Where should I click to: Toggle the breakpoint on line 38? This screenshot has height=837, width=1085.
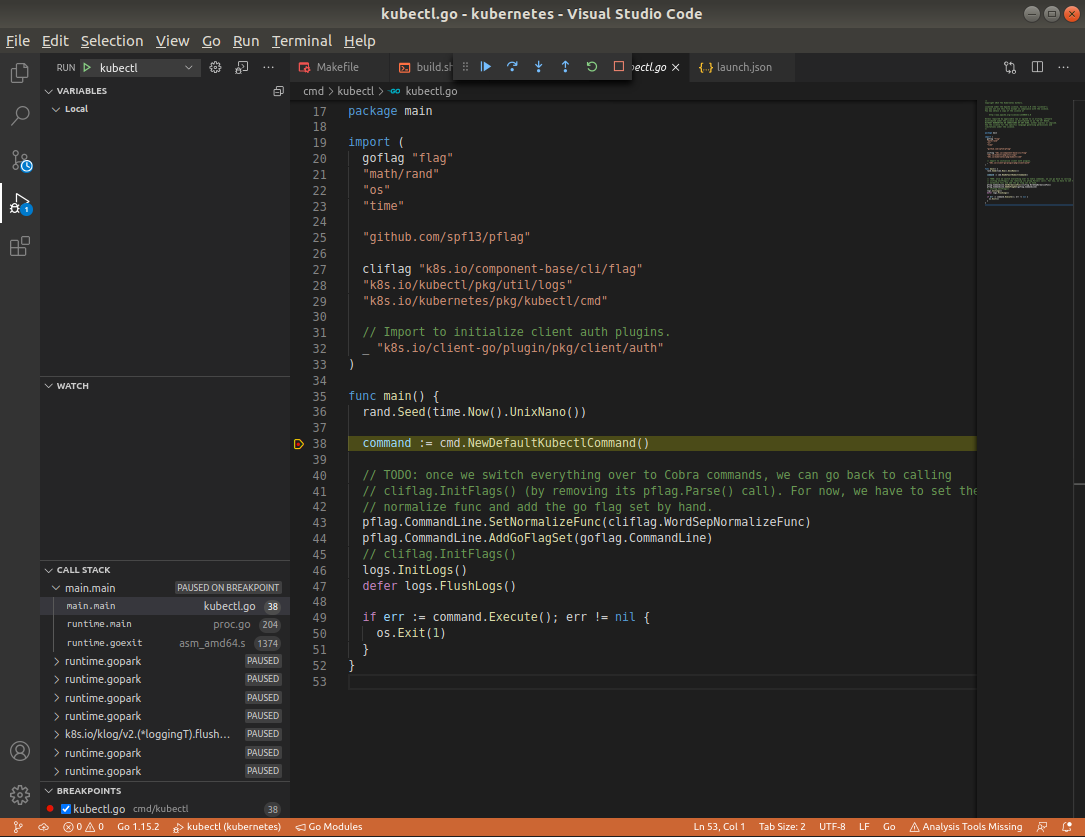coord(299,442)
